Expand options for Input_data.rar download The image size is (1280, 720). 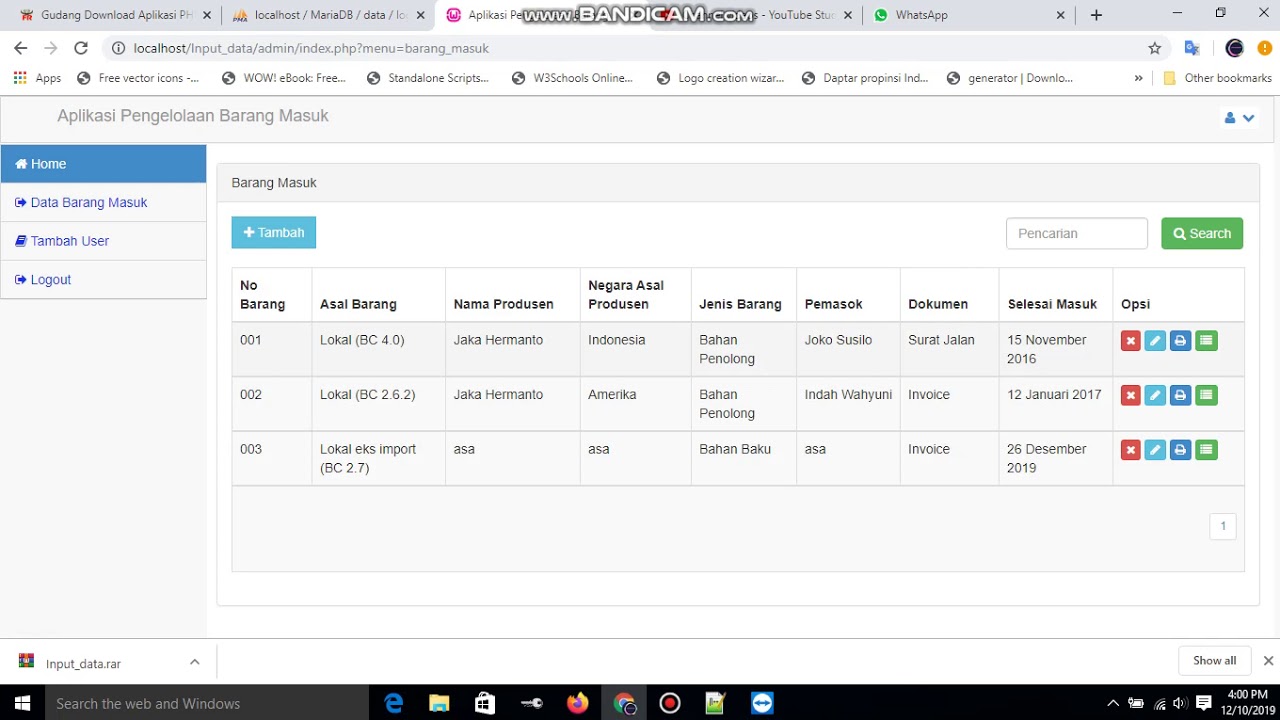point(194,662)
